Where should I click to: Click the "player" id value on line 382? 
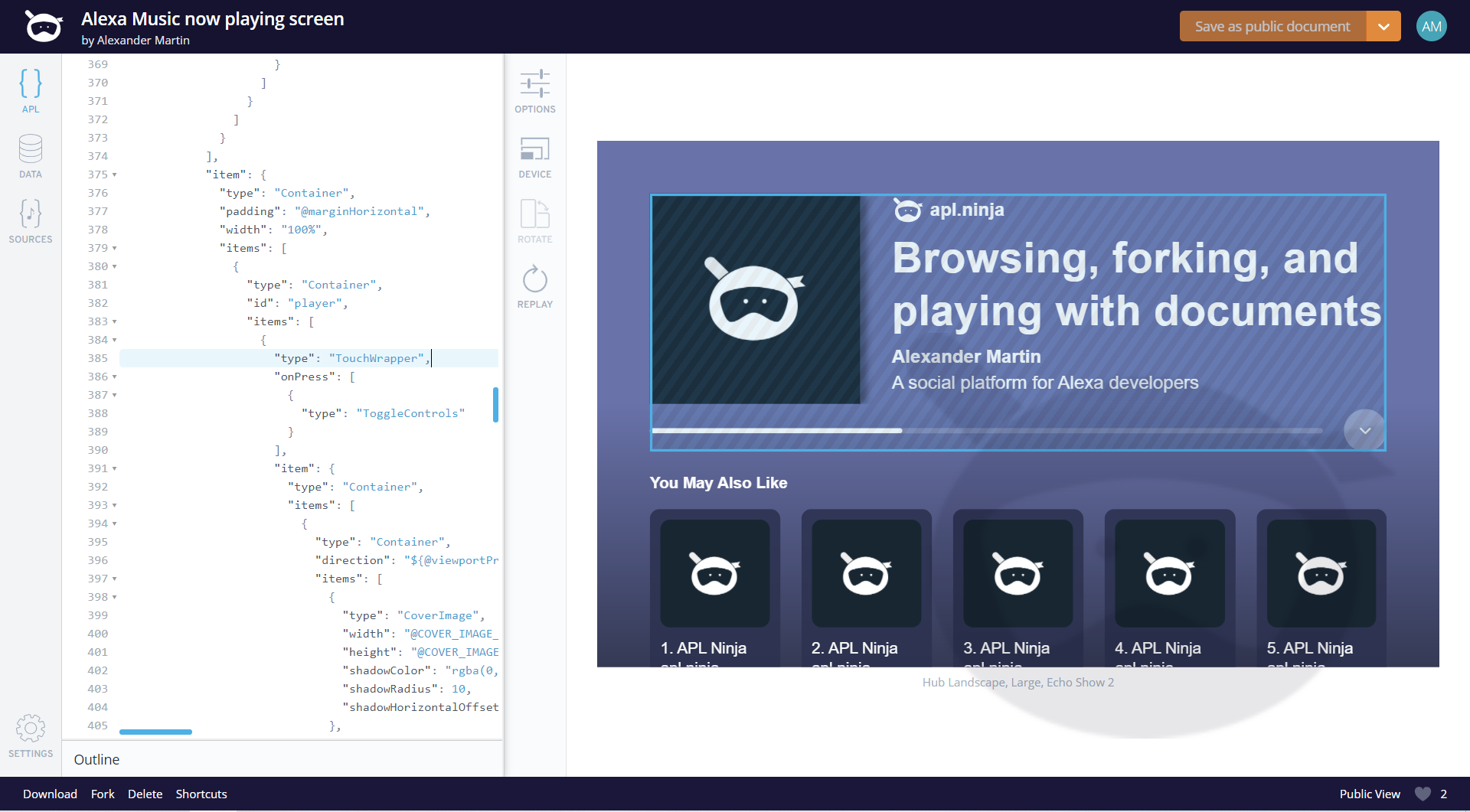(x=315, y=303)
